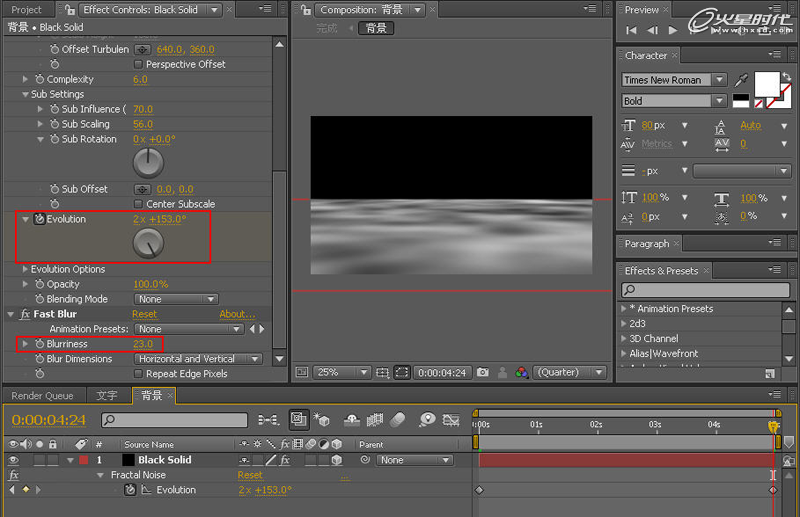Viewport: 800px width, 517px height.
Task: Switch to 文字 timeline tab
Action: tap(107, 396)
